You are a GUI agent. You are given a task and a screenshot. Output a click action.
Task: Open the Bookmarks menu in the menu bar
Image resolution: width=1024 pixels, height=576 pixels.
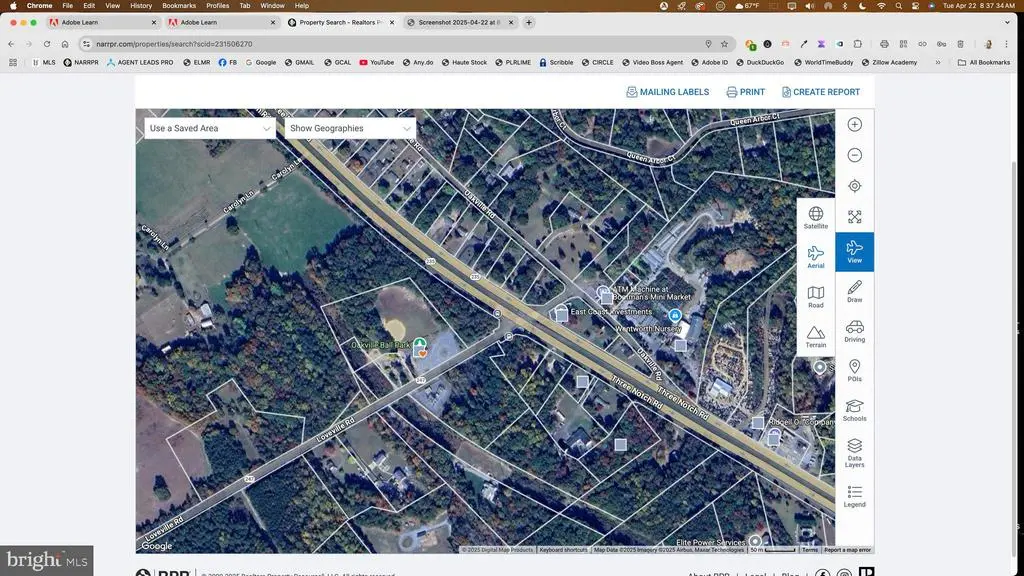pyautogui.click(x=179, y=6)
